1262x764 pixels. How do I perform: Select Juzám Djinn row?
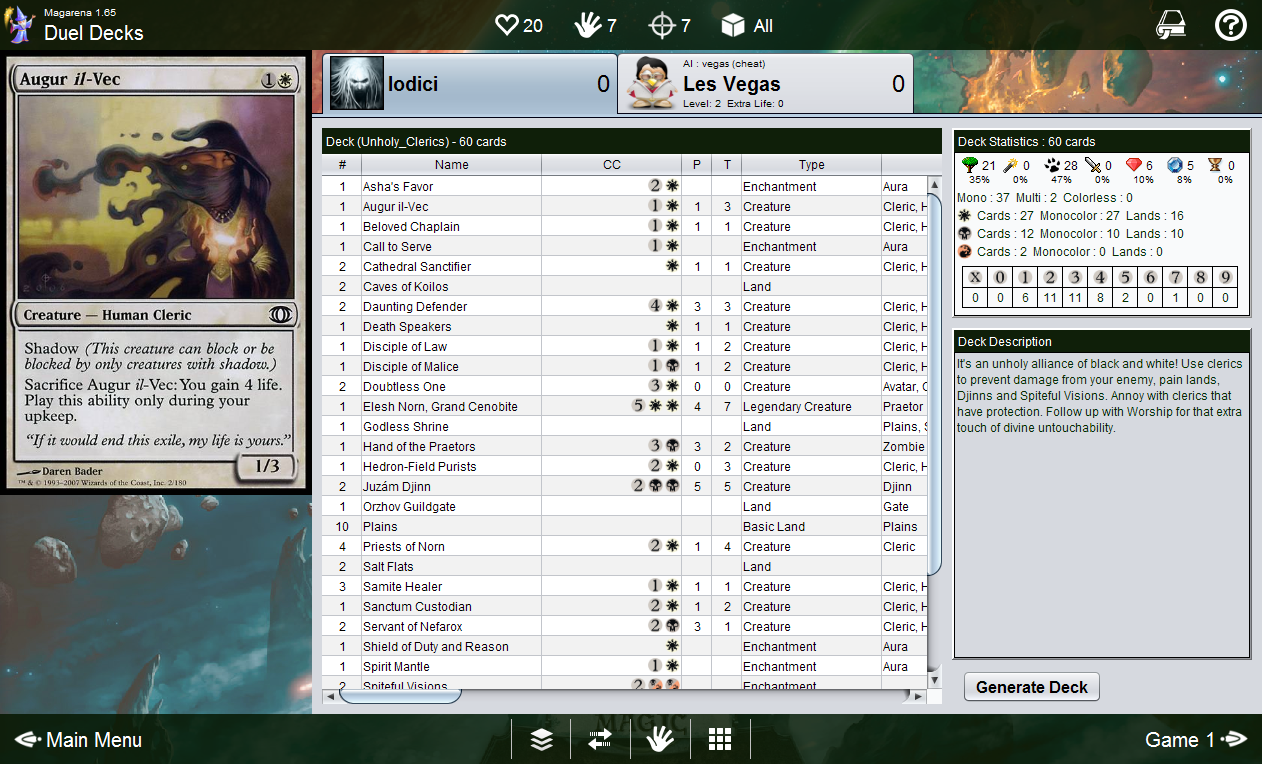click(625, 486)
